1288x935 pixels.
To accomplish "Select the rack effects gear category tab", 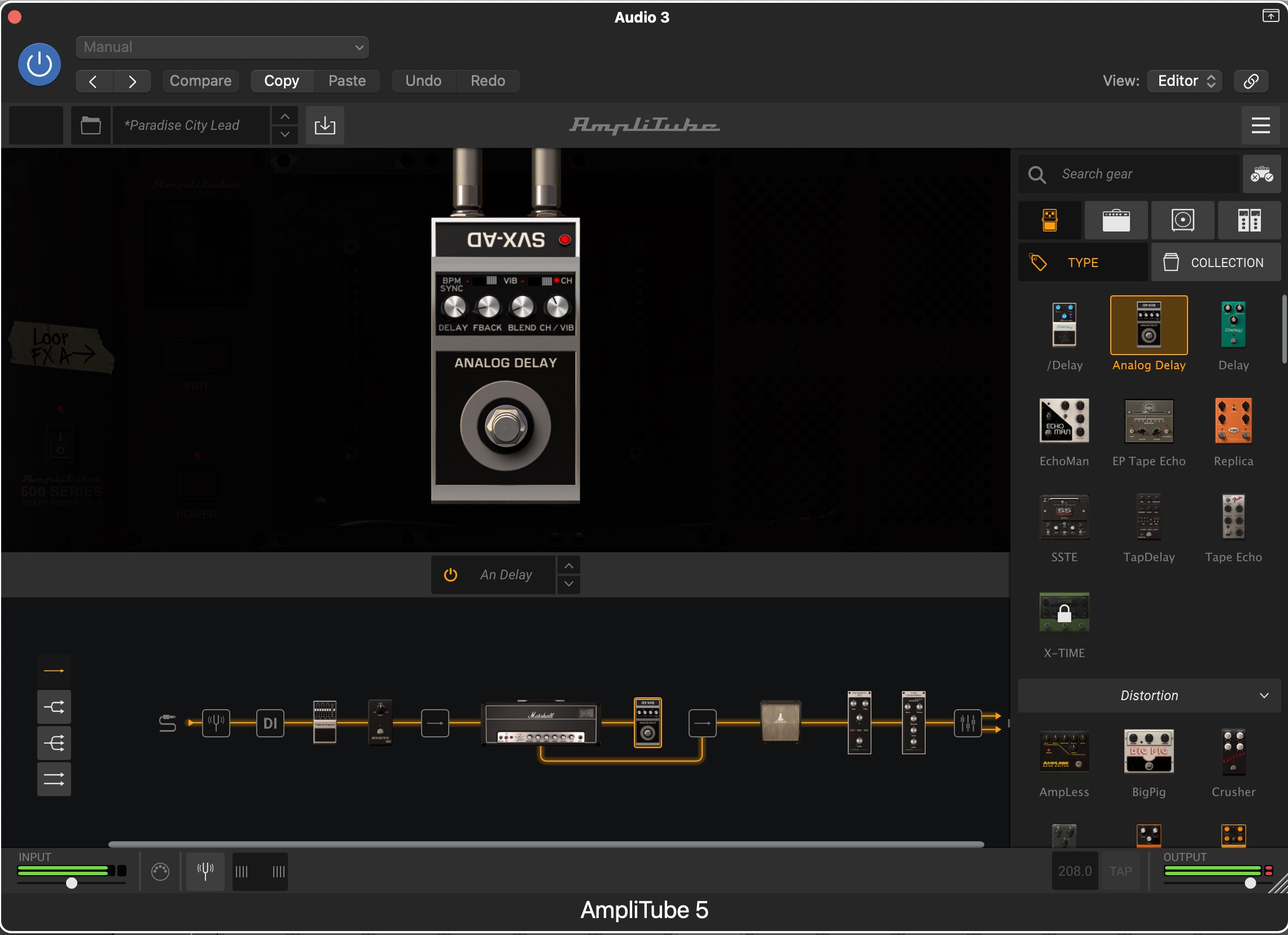I will click(1250, 220).
